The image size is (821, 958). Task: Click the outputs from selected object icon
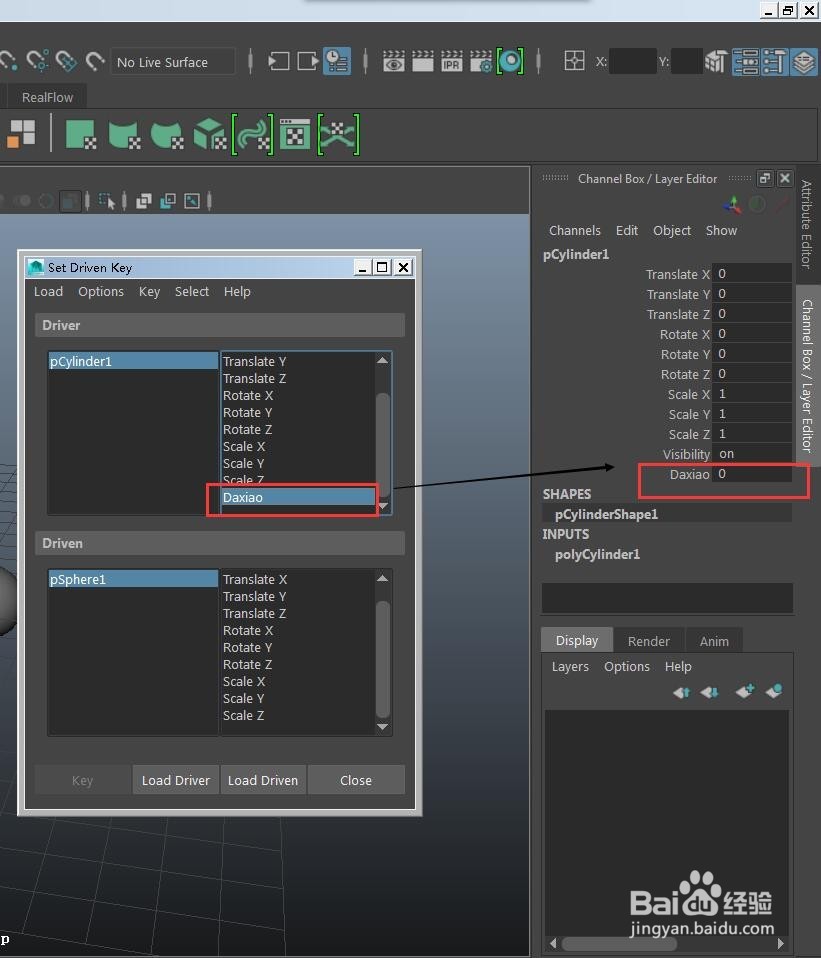coord(308,61)
